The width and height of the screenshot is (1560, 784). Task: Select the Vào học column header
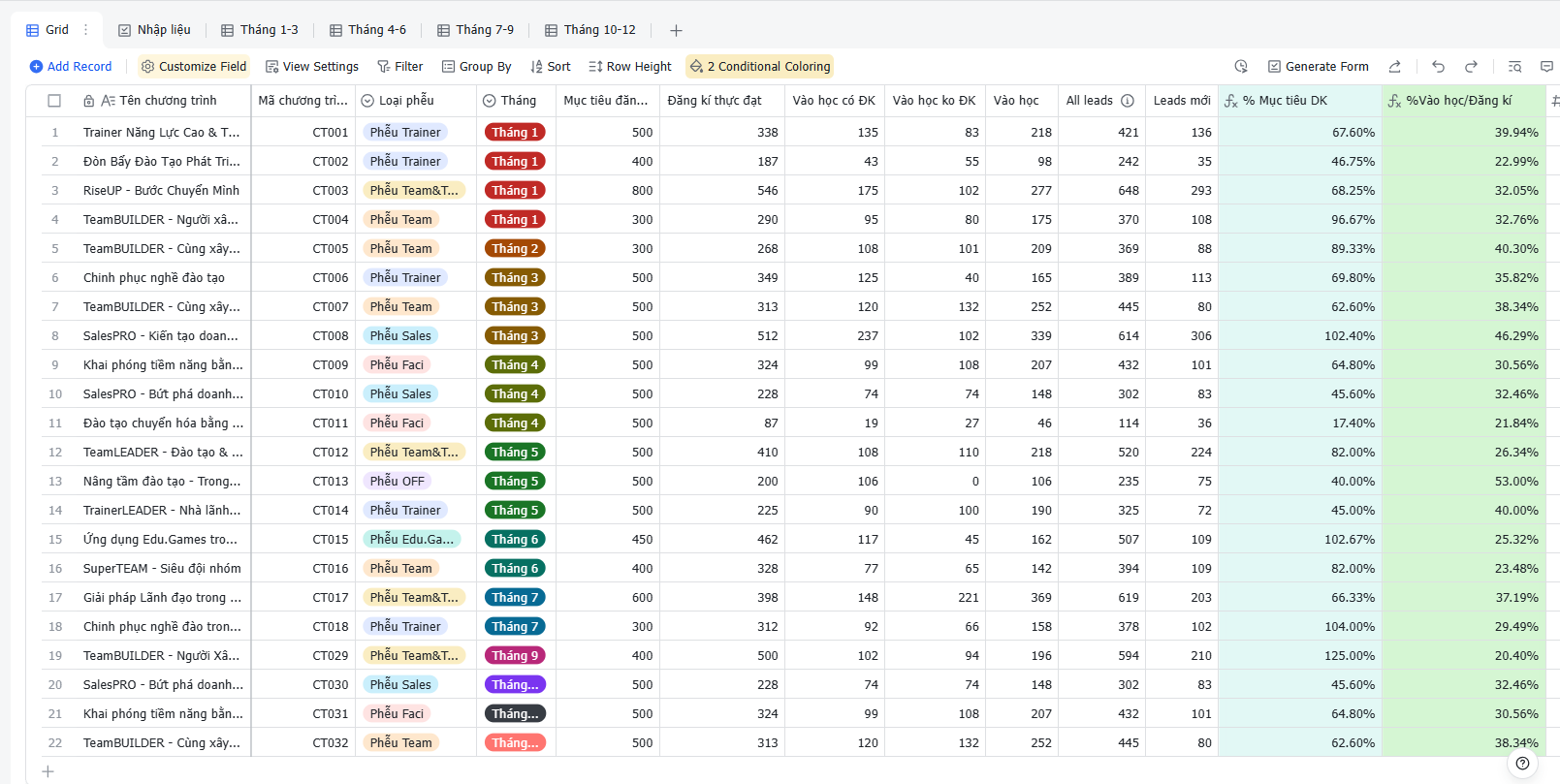1022,101
